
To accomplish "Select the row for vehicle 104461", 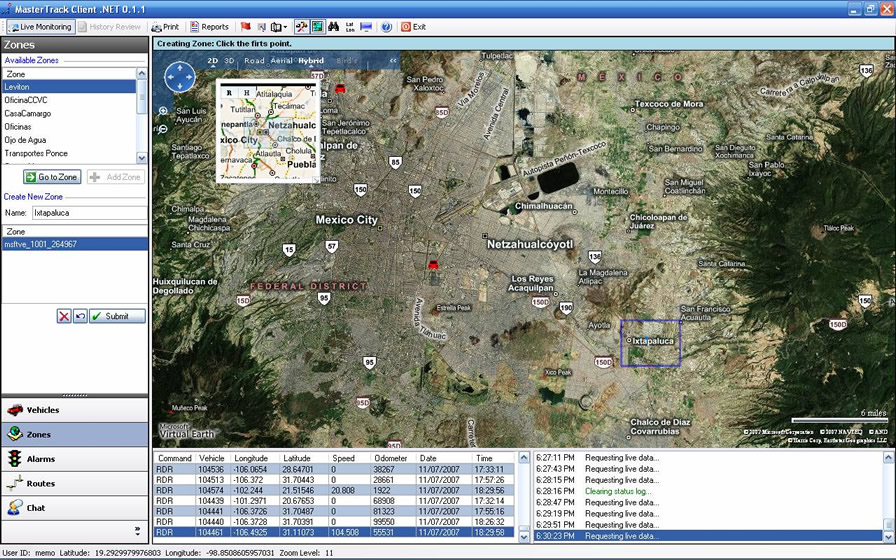I will coord(335,532).
